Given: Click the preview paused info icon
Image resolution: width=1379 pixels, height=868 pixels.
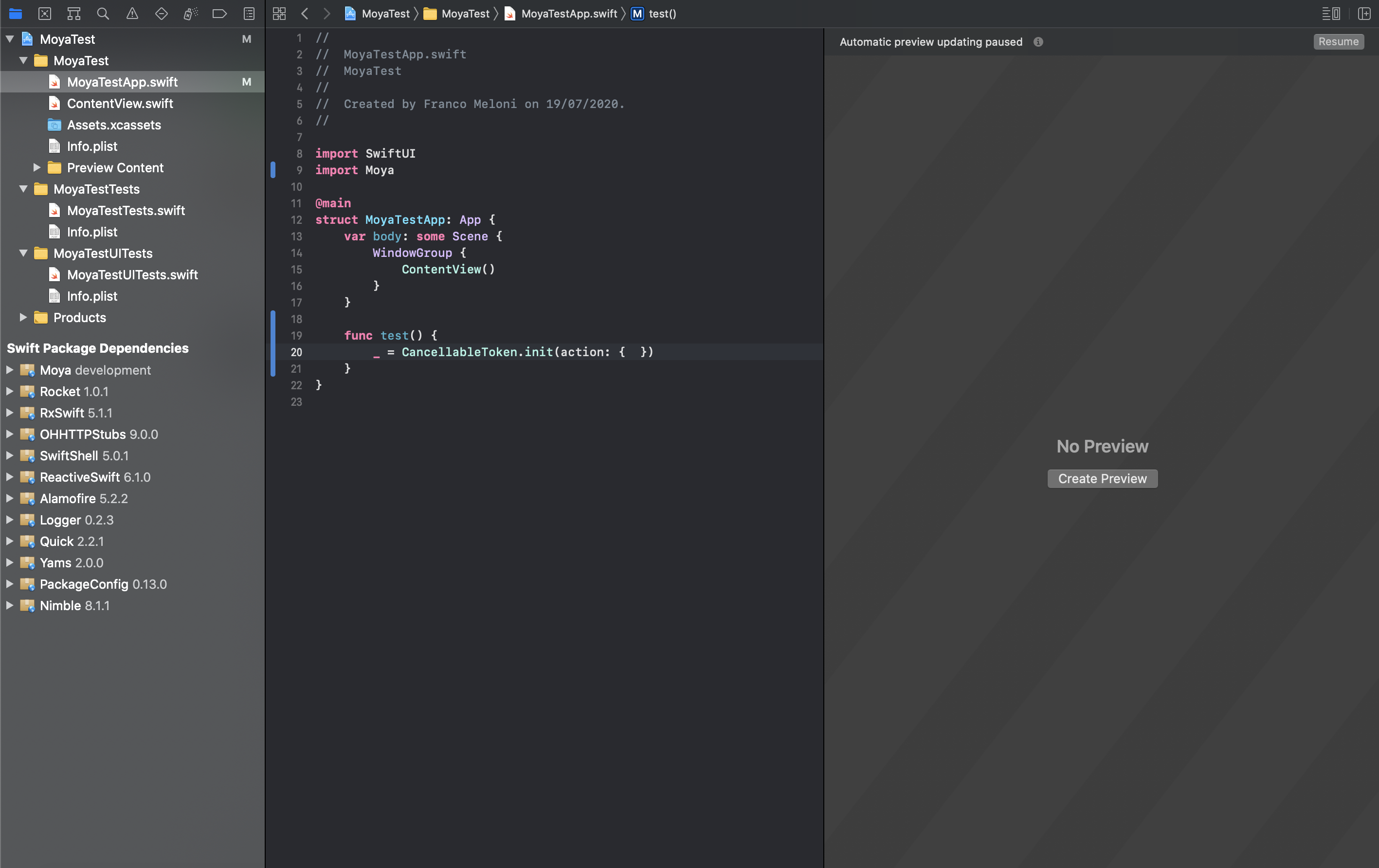Looking at the screenshot, I should [1038, 42].
